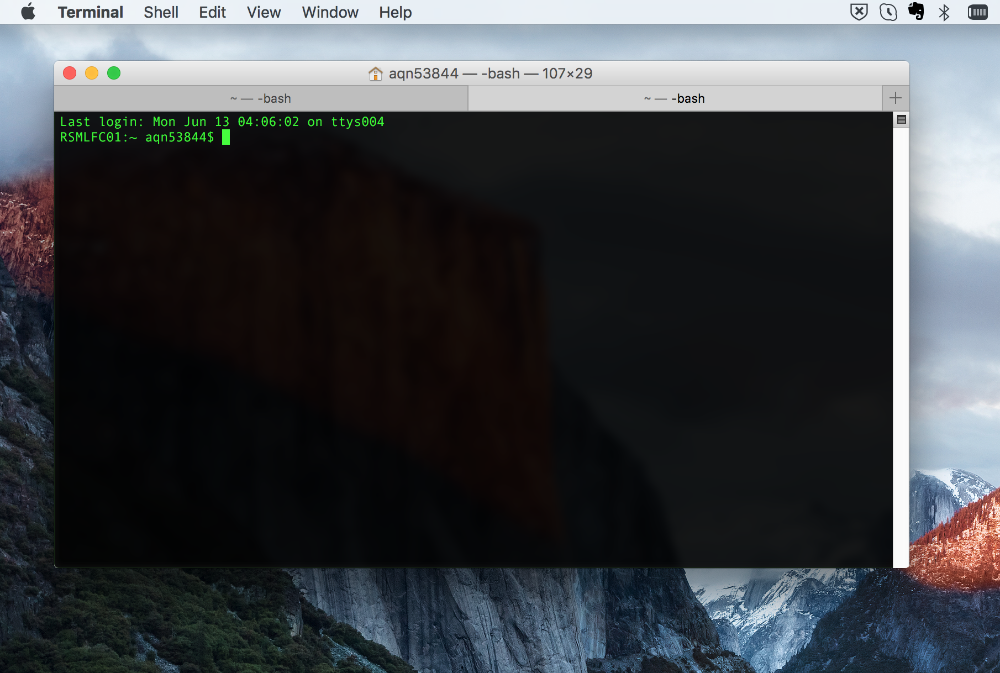Open the Terminal menu

pos(90,12)
